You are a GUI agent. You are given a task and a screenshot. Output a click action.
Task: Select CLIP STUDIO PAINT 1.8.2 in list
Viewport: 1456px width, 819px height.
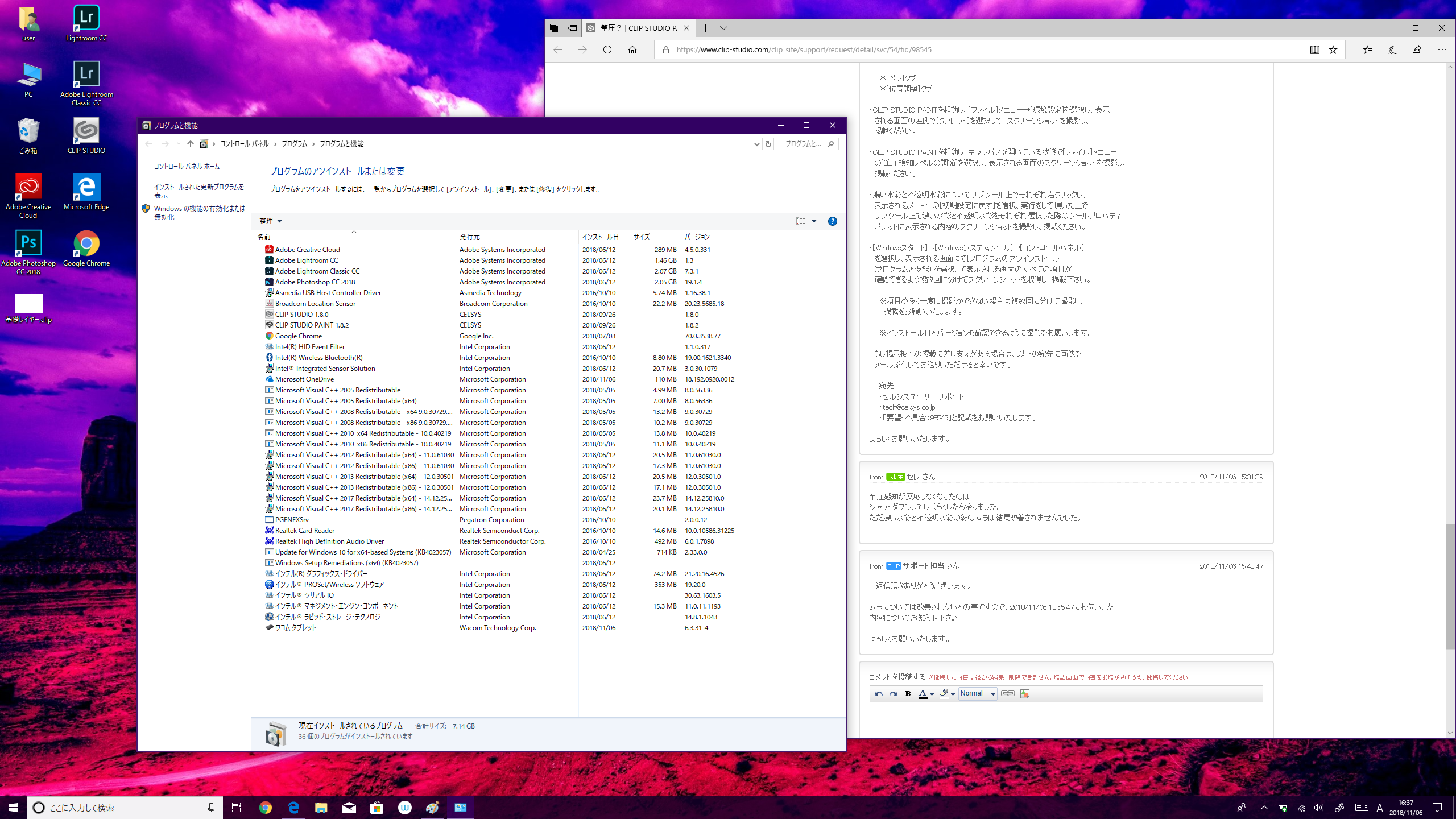312,325
